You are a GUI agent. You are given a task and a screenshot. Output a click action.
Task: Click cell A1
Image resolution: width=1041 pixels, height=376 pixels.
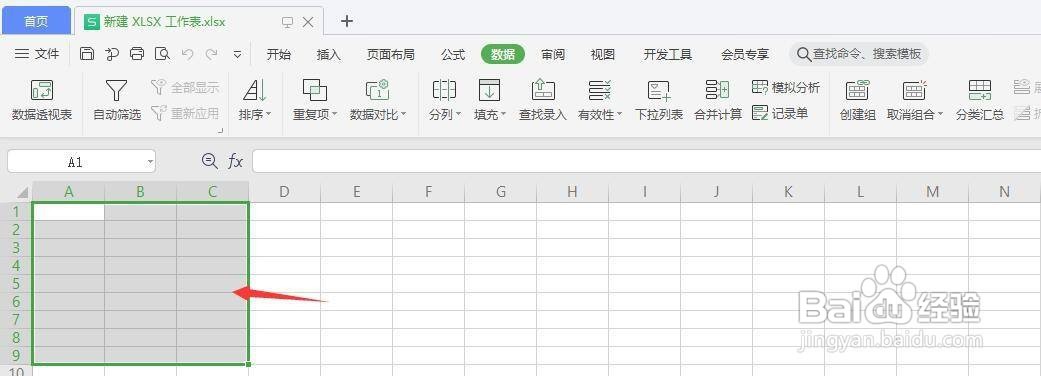pos(68,212)
